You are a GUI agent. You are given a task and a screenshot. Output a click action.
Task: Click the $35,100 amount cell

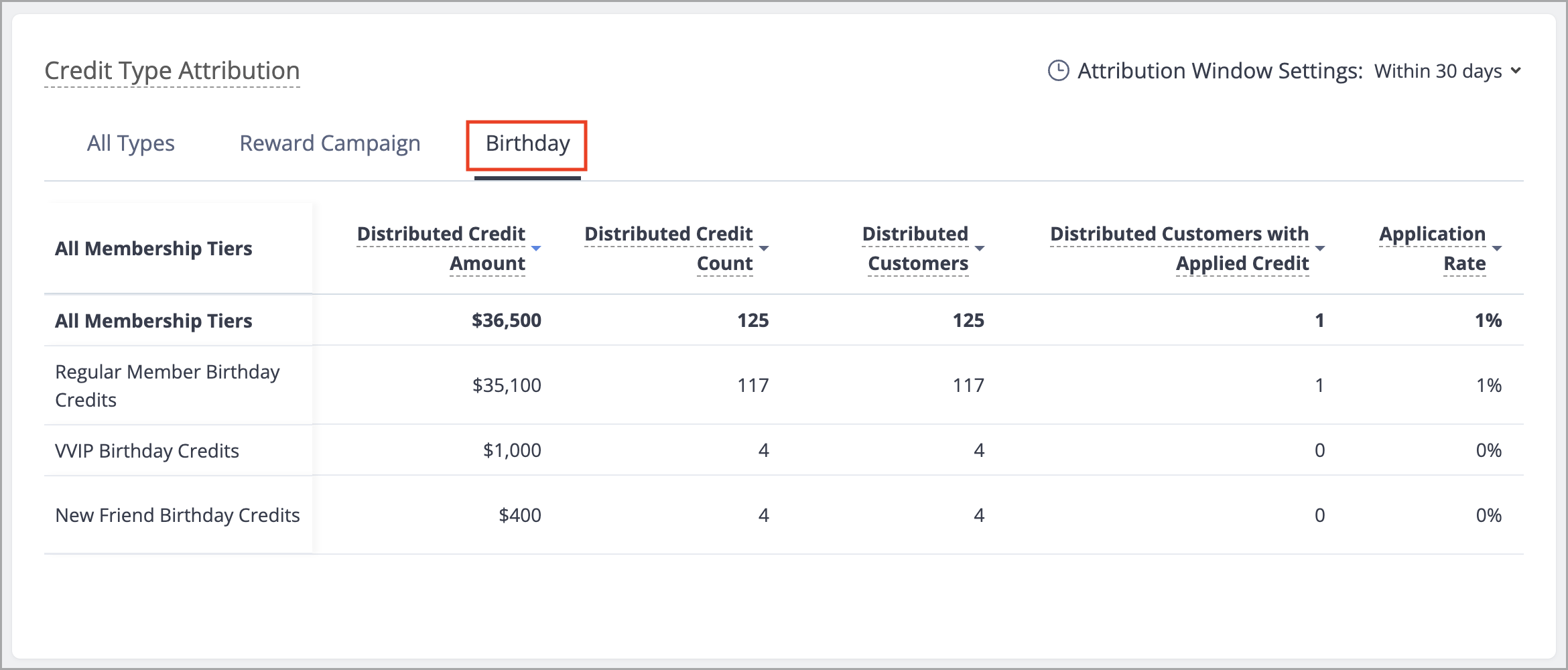pos(507,385)
